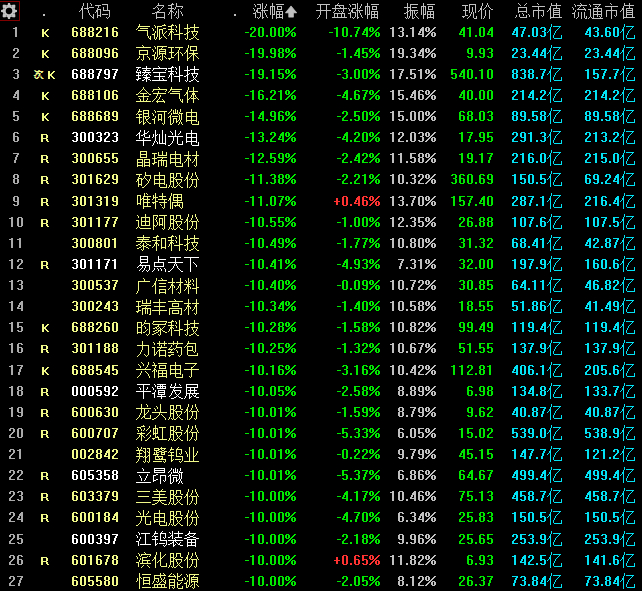
Task: Sort by 名称 column header
Action: [x=167, y=11]
